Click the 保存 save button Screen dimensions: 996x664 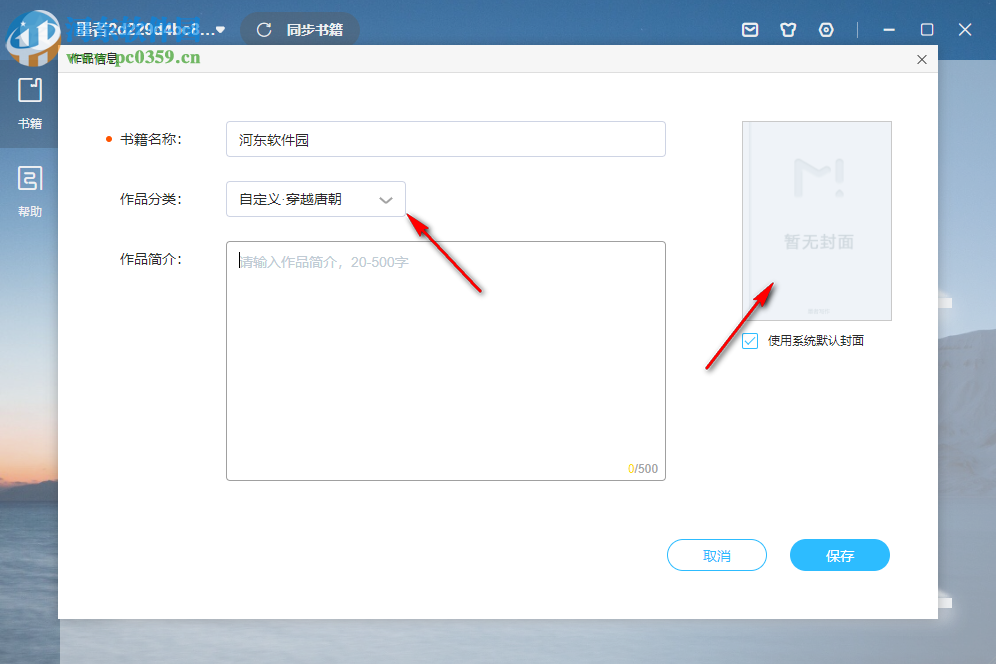pos(839,555)
